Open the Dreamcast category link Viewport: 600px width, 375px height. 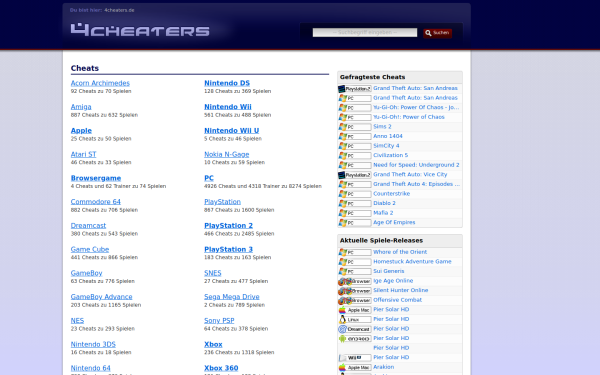(x=88, y=225)
